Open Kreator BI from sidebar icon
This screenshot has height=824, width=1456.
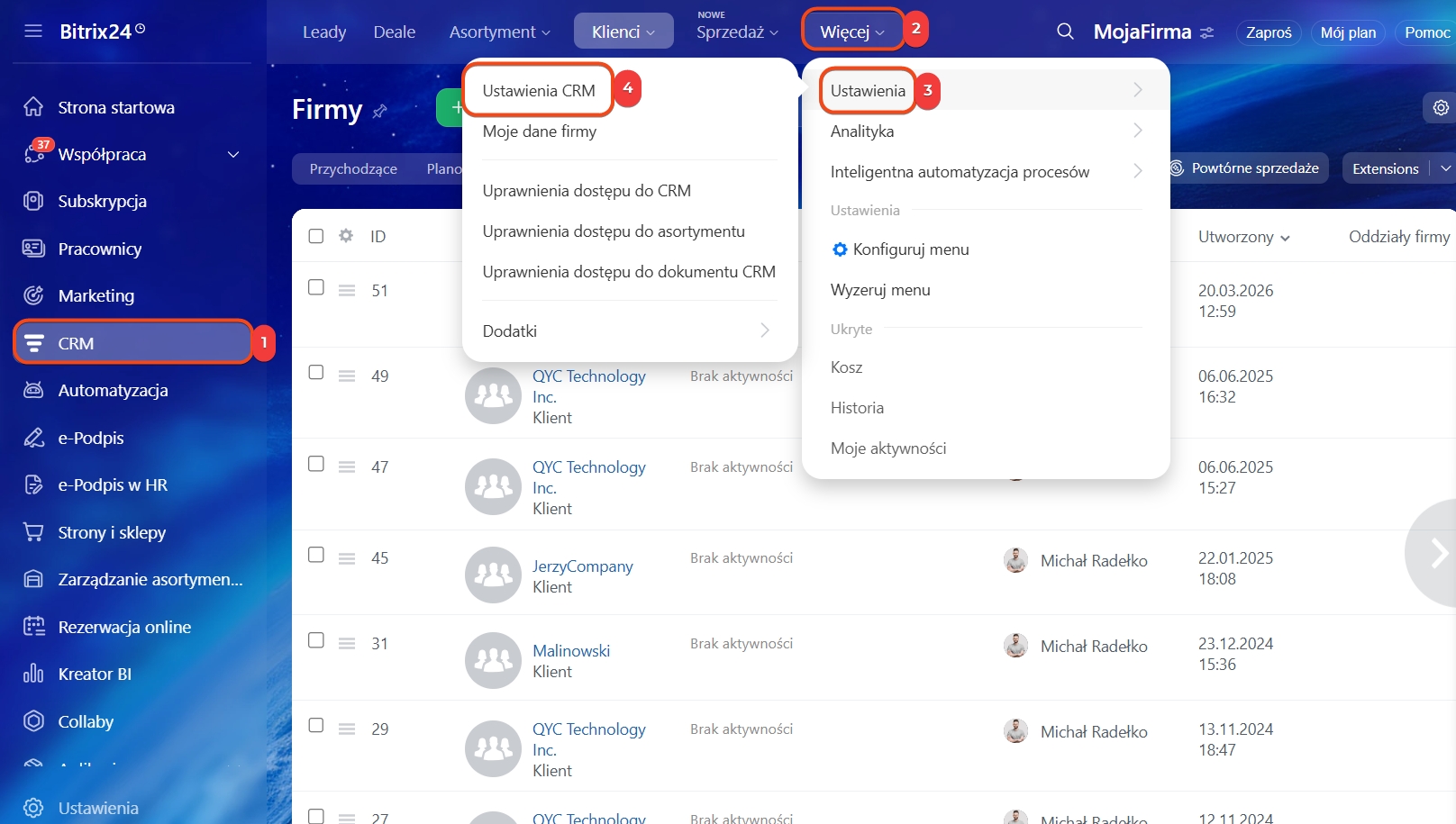point(33,674)
